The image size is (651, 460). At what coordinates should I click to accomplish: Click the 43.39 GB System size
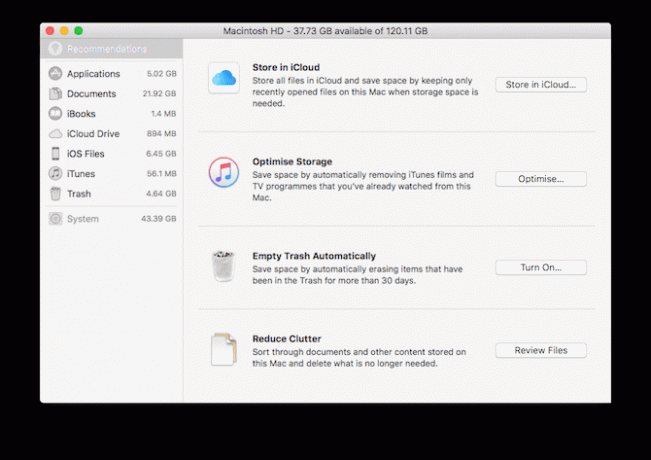point(159,218)
